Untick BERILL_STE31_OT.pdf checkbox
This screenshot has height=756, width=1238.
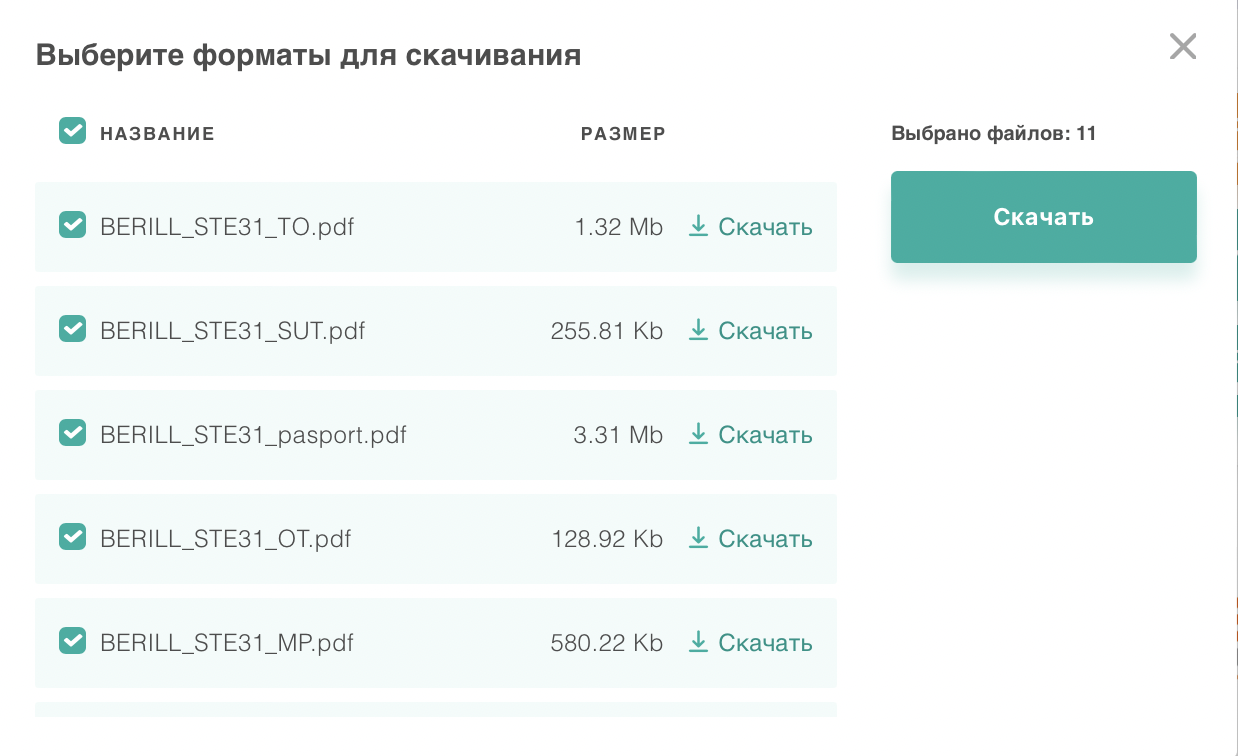click(72, 537)
